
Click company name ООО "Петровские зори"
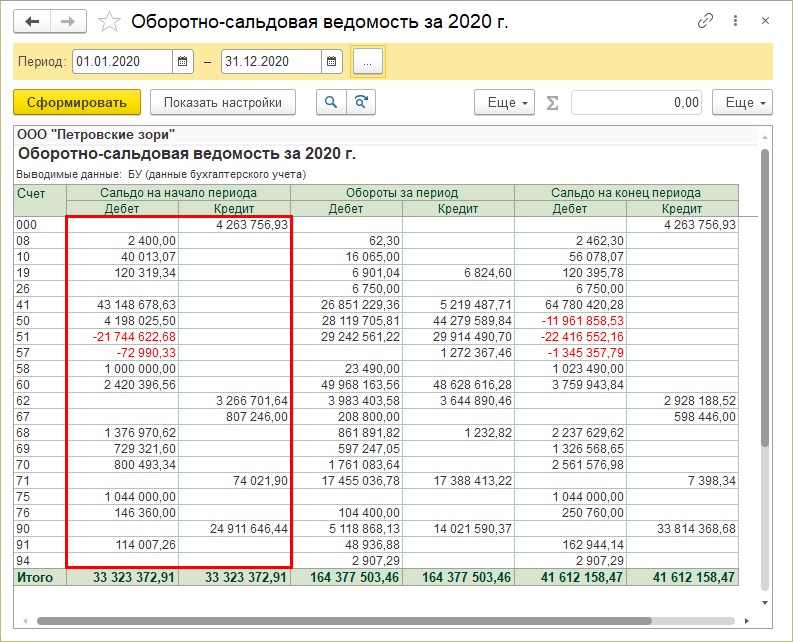coord(96,135)
